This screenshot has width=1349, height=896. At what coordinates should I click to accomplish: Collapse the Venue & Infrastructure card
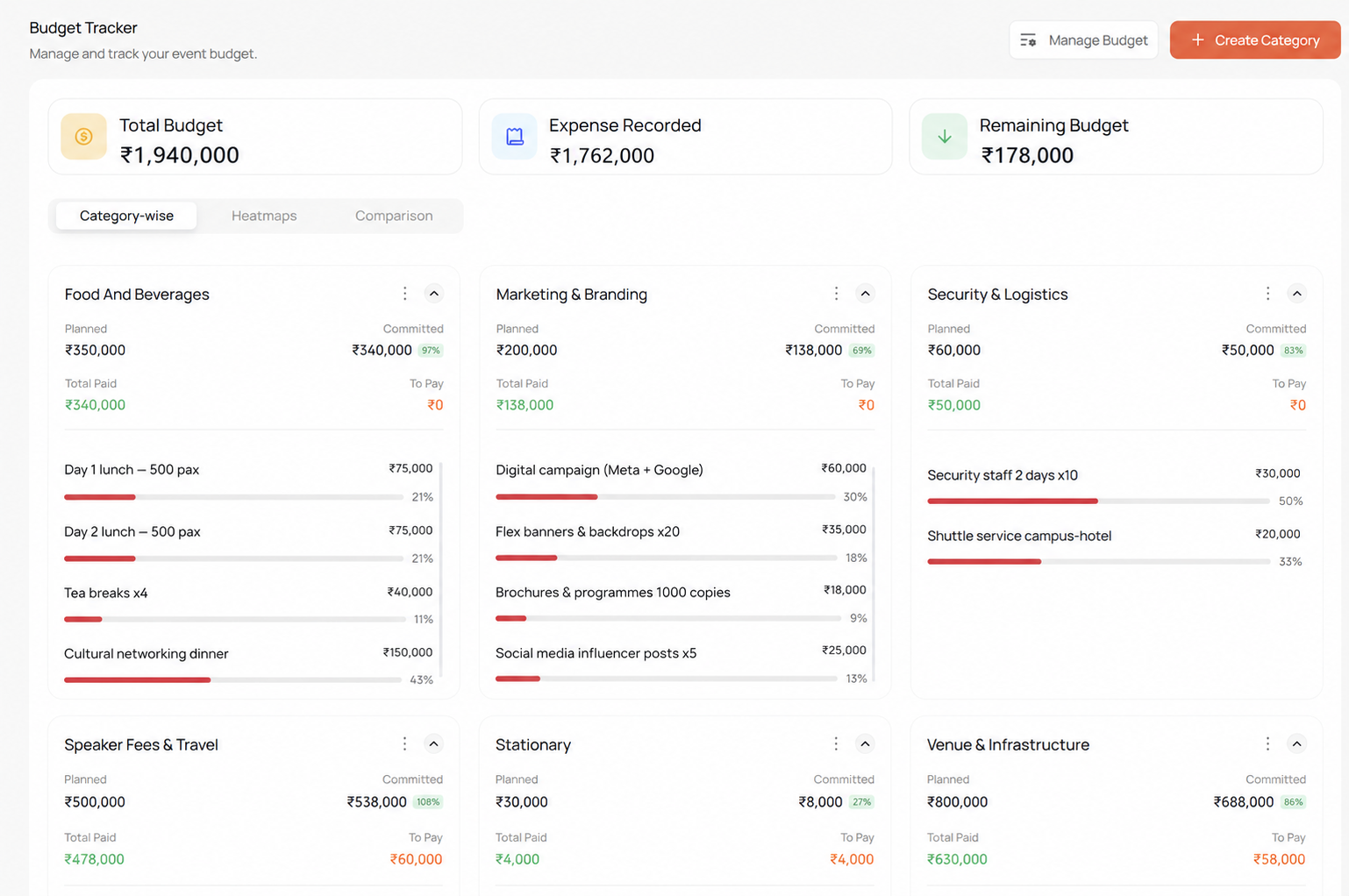pos(1296,743)
